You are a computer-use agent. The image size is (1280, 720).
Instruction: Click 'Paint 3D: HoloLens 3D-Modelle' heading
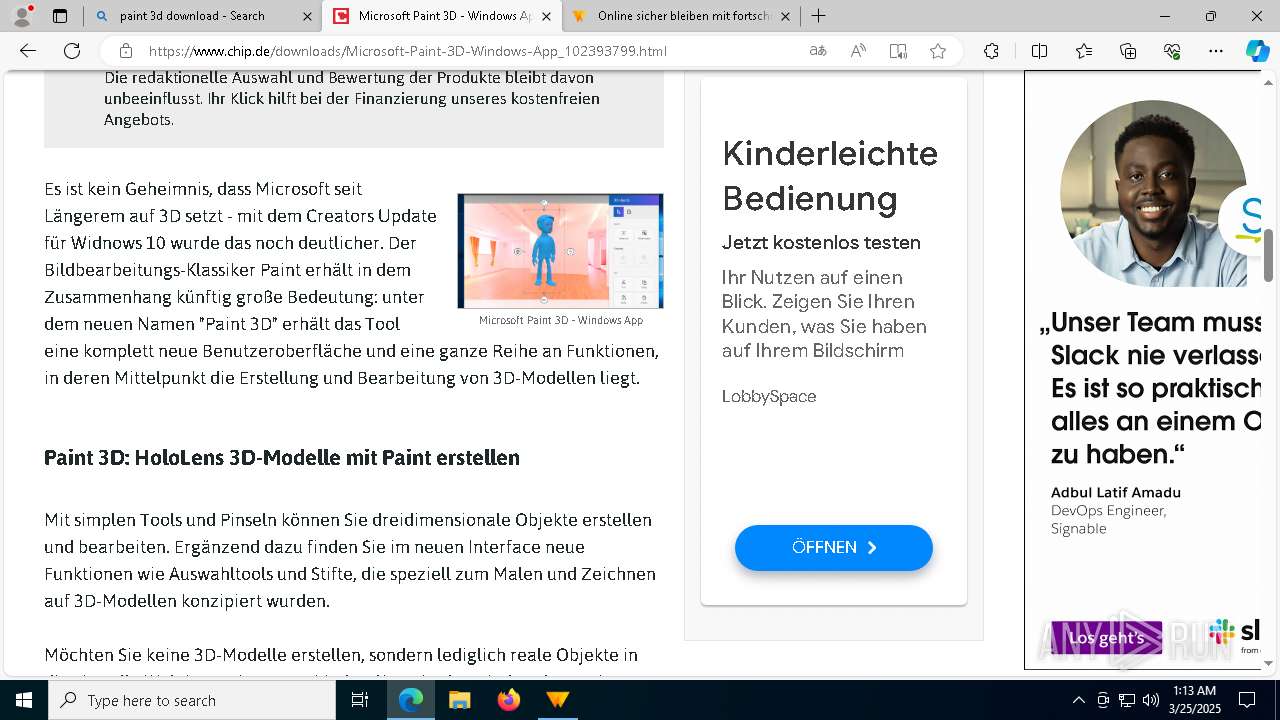[x=282, y=457]
